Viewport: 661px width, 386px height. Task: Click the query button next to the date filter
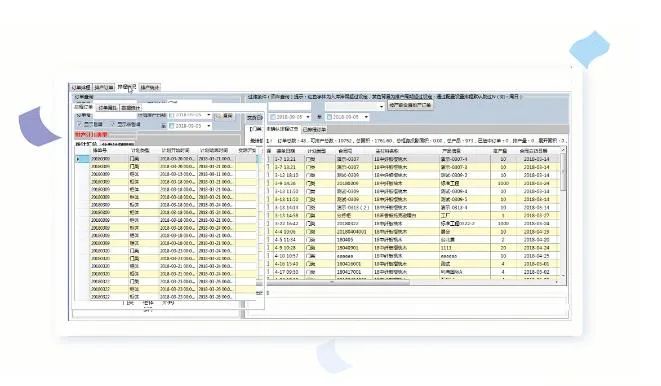click(x=224, y=116)
